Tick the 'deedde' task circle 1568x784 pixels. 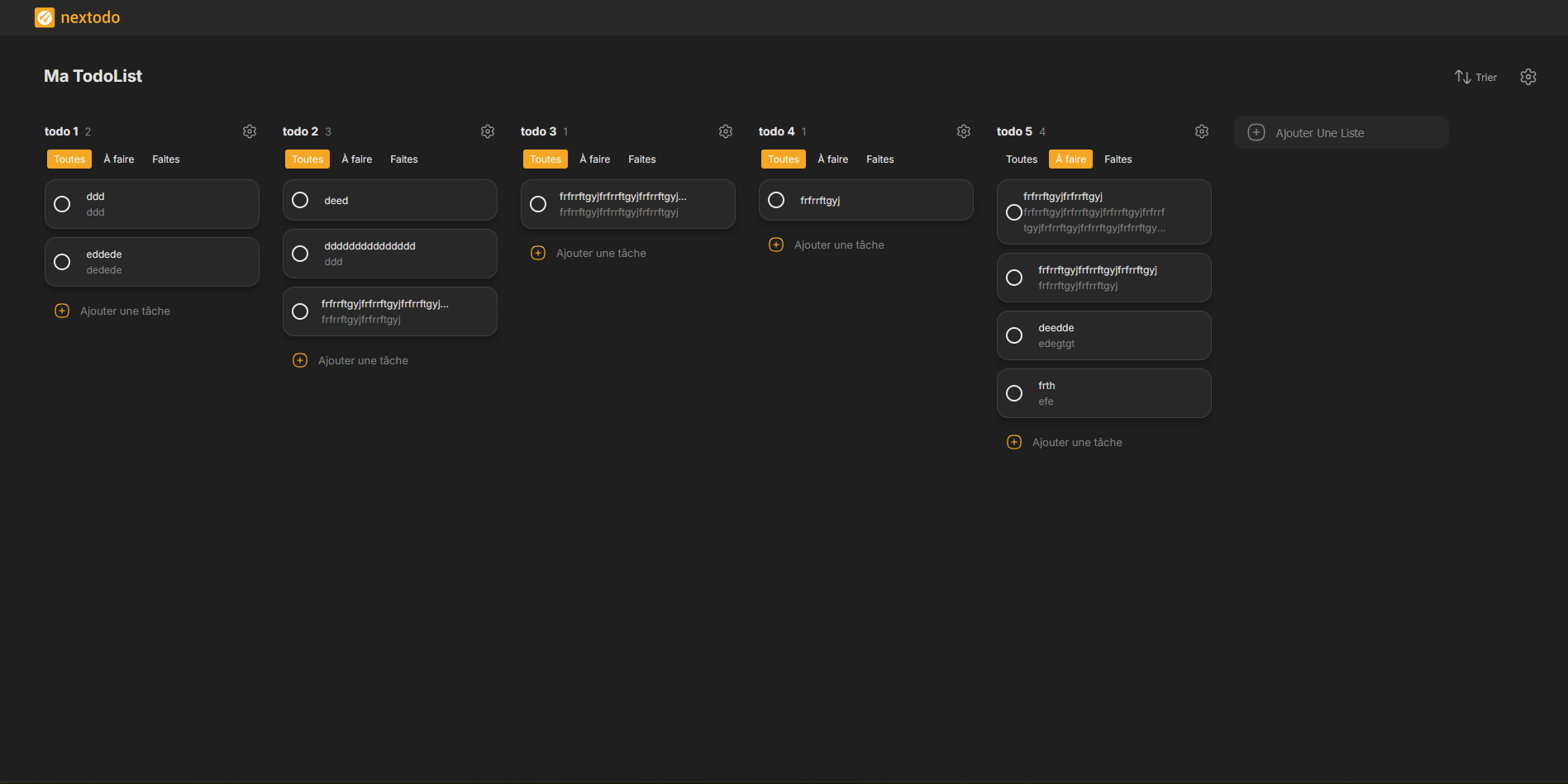point(1014,335)
